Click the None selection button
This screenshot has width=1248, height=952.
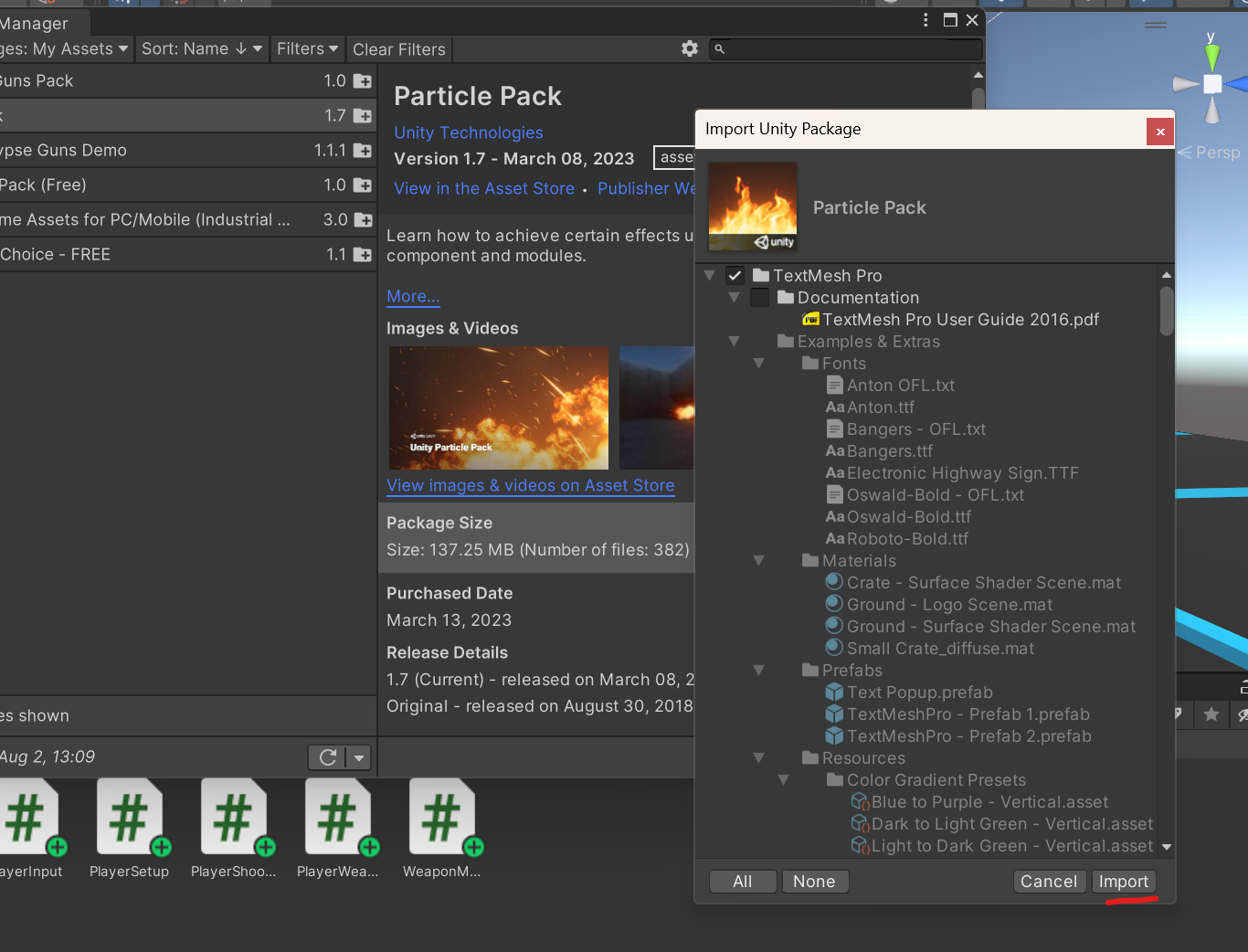pos(814,882)
